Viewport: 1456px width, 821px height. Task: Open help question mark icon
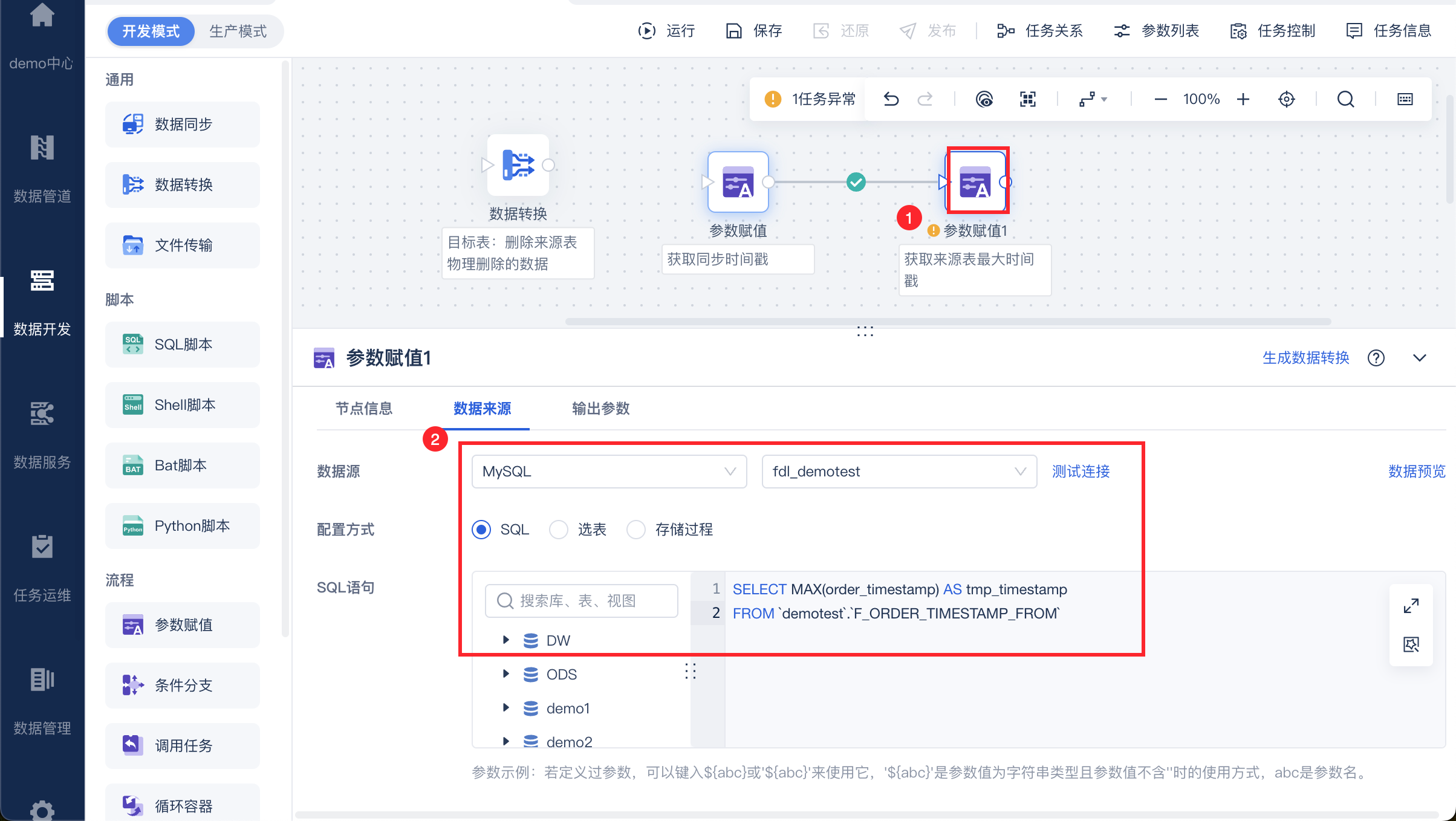[1376, 358]
